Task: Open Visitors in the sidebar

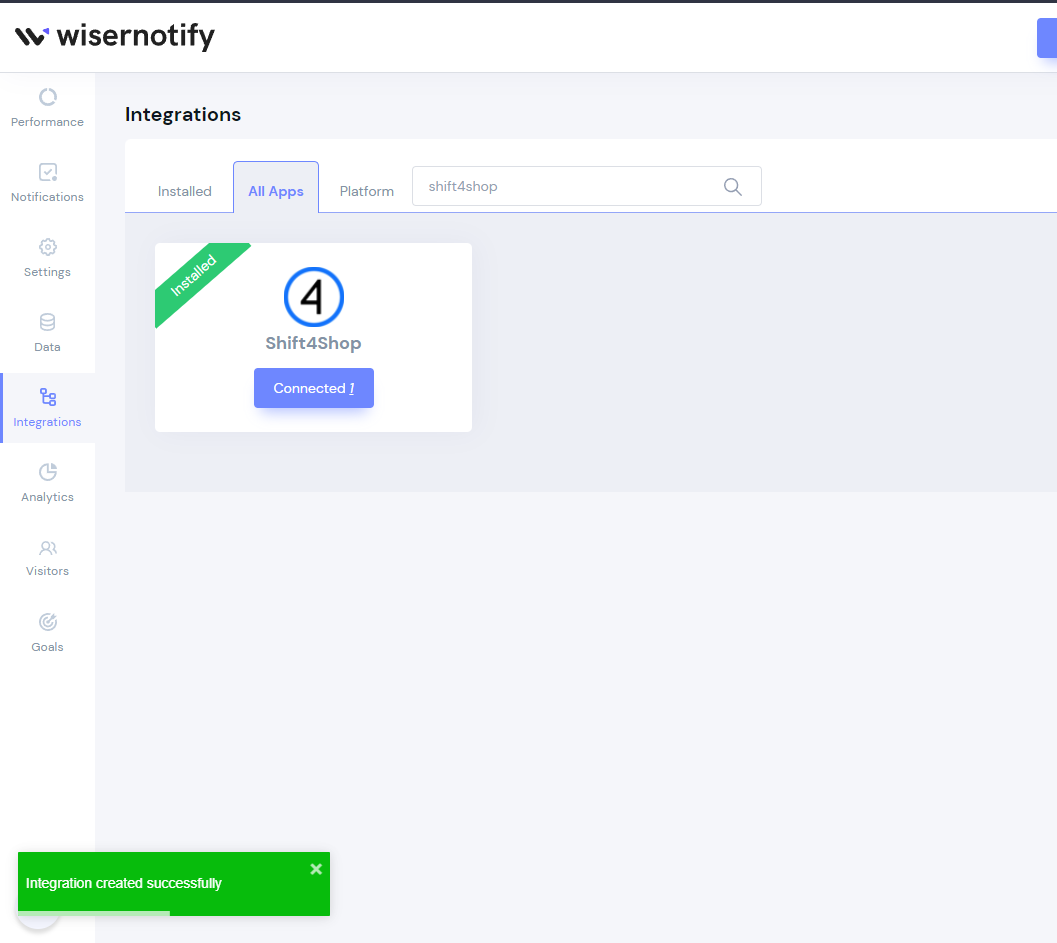Action: (x=47, y=557)
